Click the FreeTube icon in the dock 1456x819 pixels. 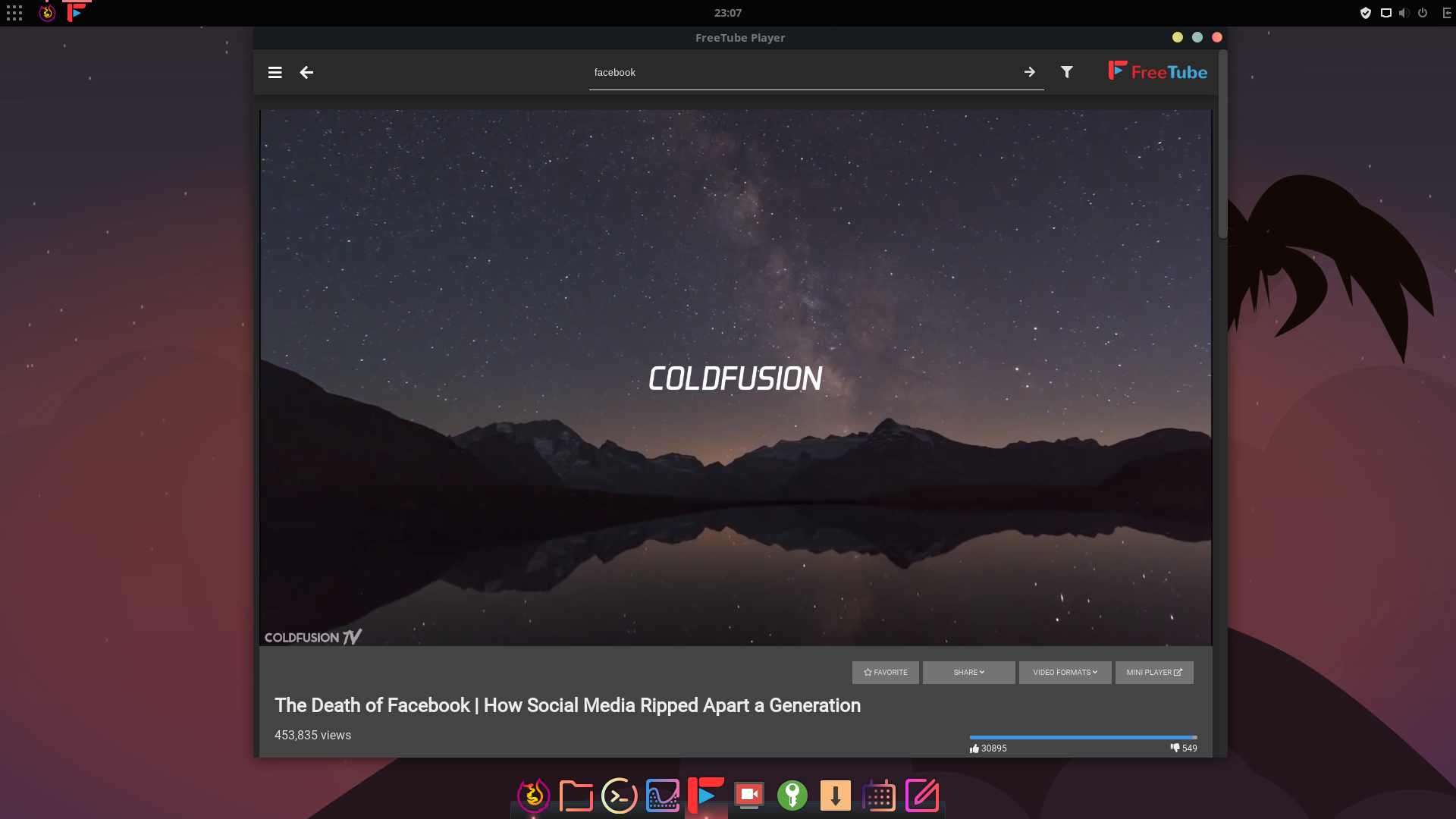click(x=706, y=795)
